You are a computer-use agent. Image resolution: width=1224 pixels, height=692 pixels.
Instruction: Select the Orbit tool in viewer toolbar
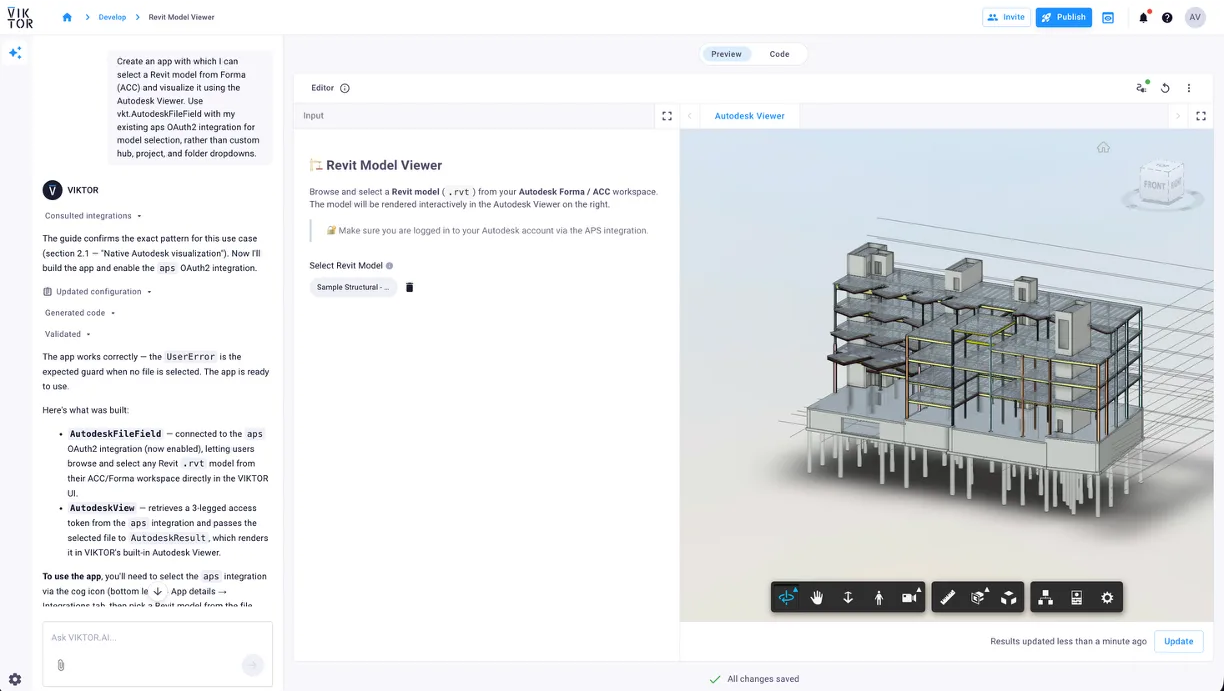[787, 597]
